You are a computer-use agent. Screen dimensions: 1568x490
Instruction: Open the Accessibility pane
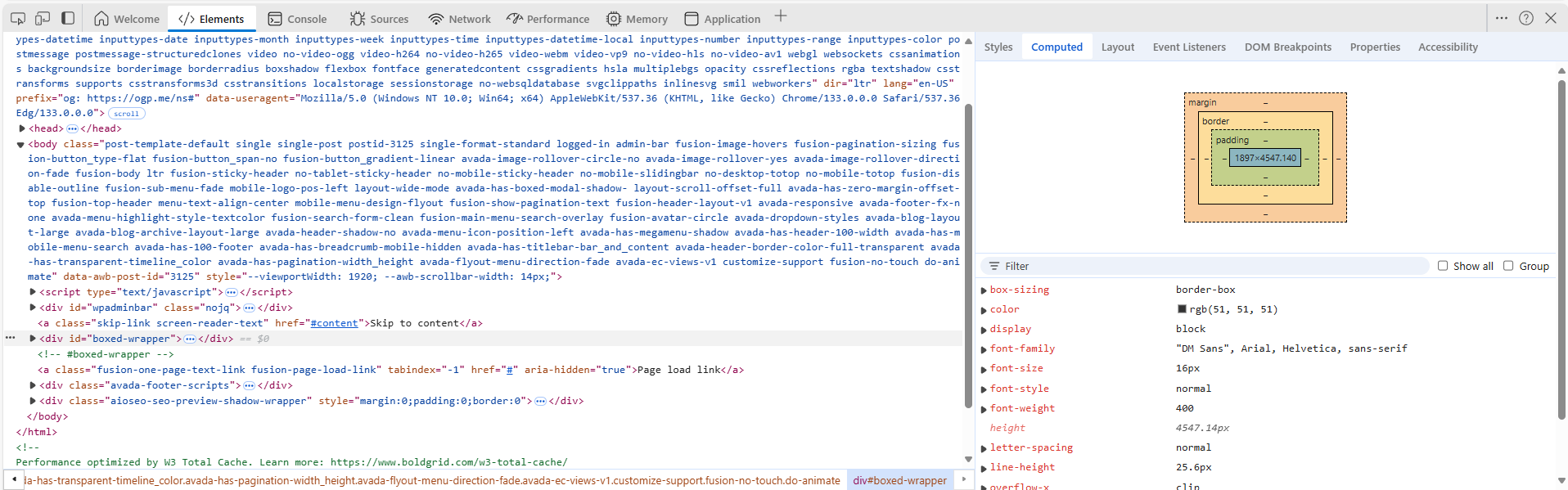coord(1448,47)
